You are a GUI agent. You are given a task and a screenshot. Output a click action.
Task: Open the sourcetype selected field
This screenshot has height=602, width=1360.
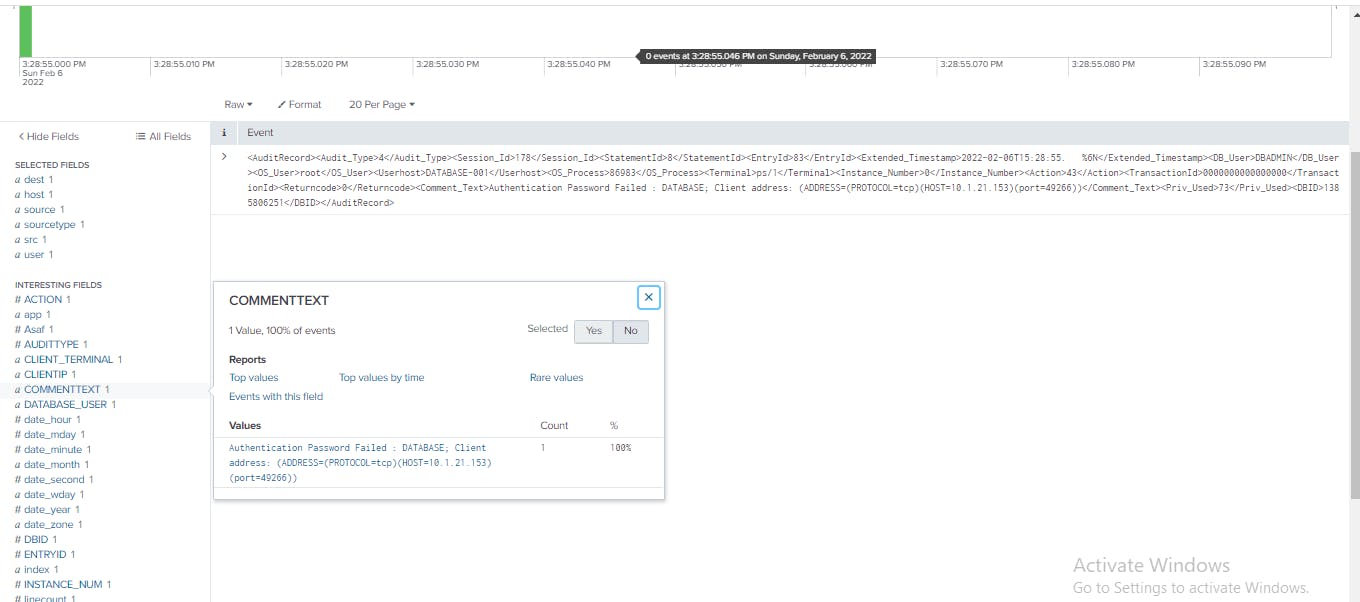pyautogui.click(x=49, y=225)
